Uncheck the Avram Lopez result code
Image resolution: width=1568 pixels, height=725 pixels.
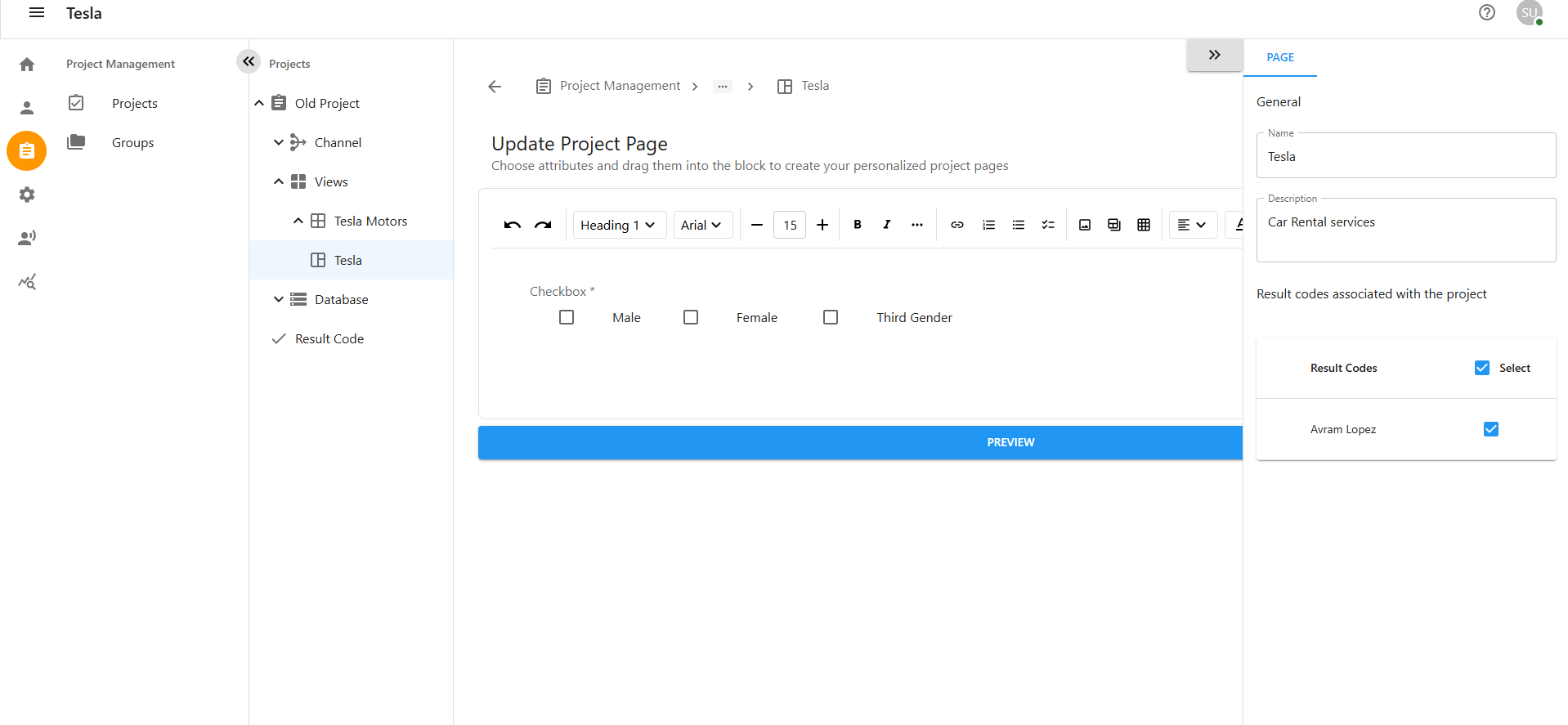point(1491,429)
